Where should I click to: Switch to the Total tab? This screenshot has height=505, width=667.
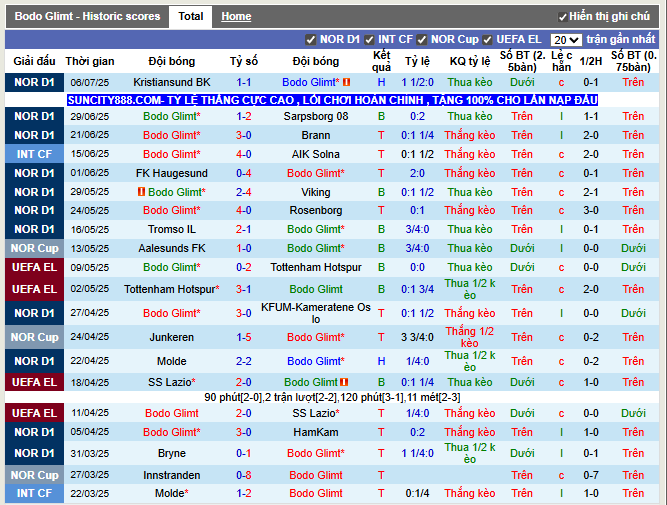[x=190, y=17]
